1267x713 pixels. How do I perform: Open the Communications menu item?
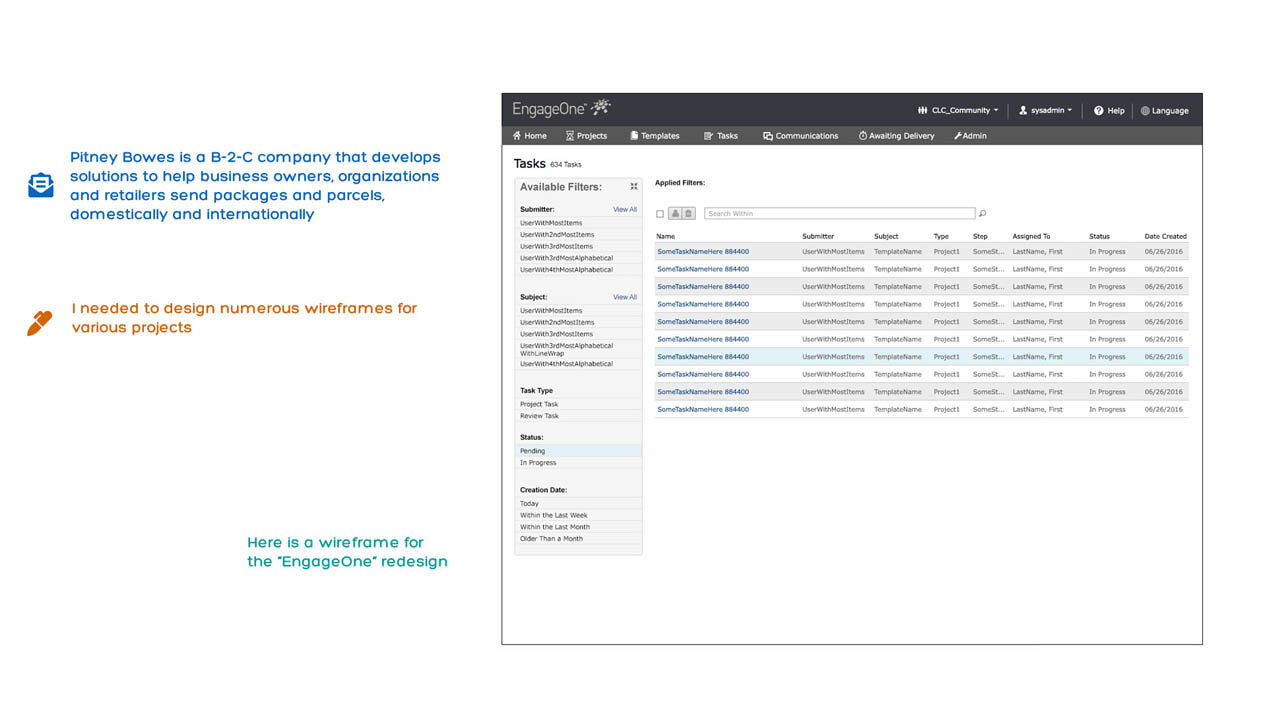[800, 136]
